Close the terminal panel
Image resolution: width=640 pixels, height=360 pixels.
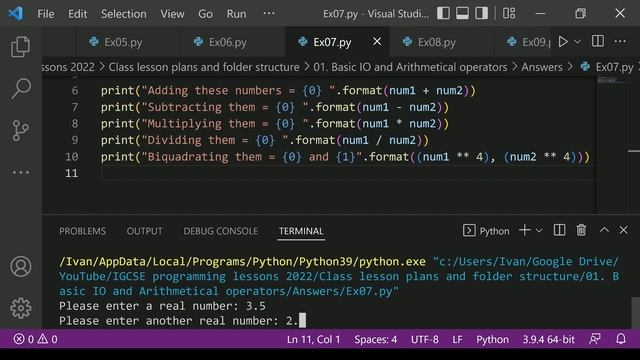tap(623, 230)
